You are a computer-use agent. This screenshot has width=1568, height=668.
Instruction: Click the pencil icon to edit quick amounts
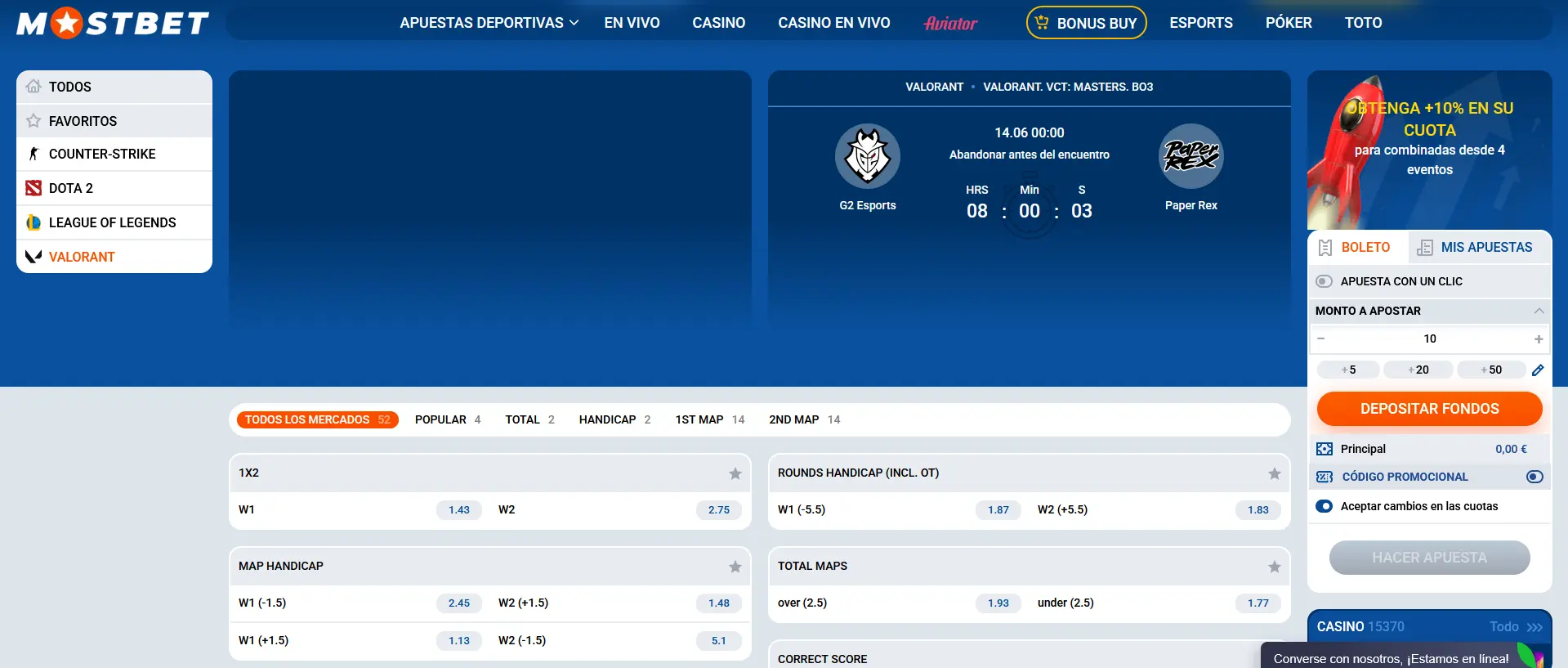point(1538,370)
